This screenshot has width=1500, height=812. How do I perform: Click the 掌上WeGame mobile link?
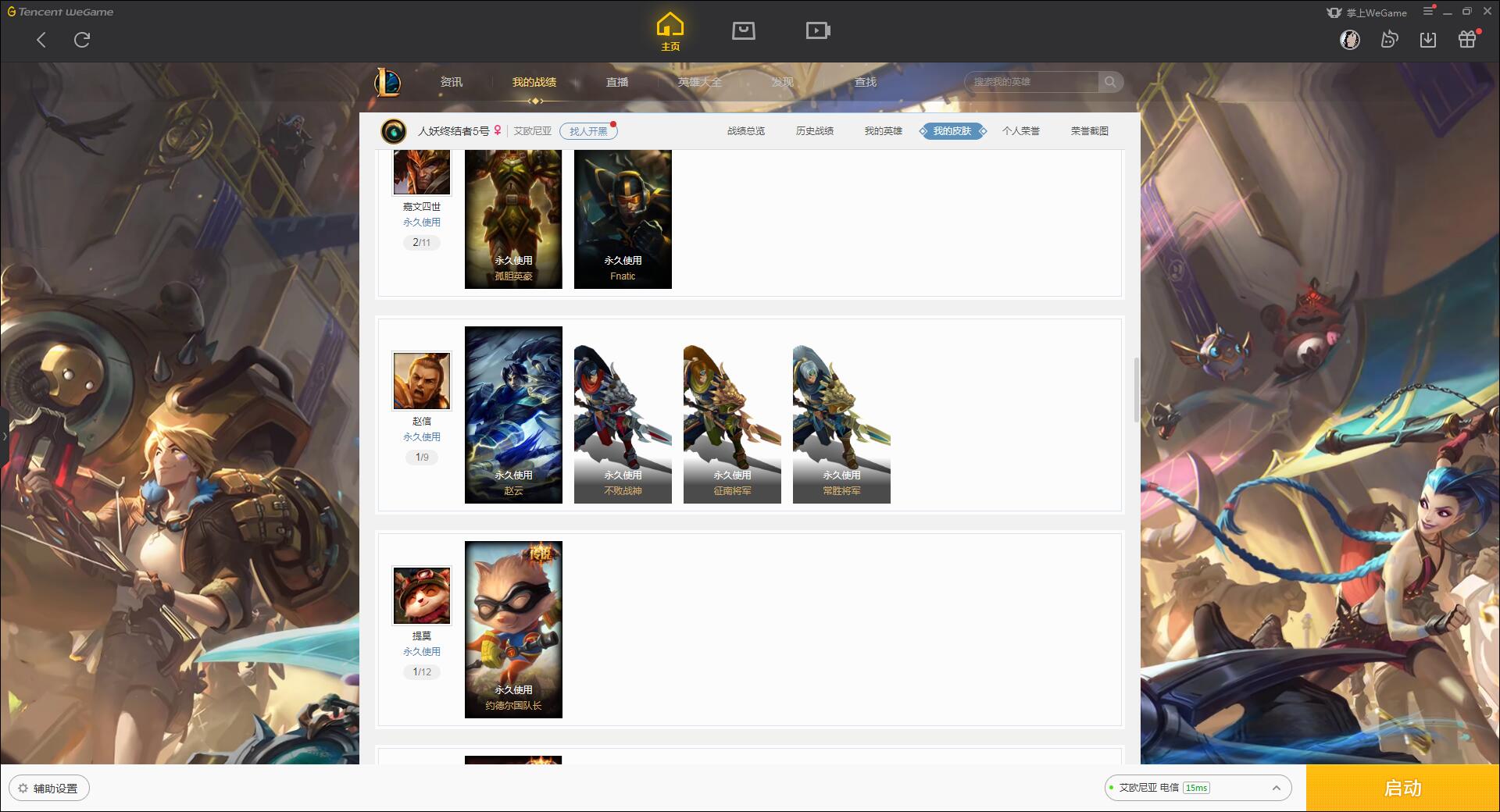point(1367,12)
